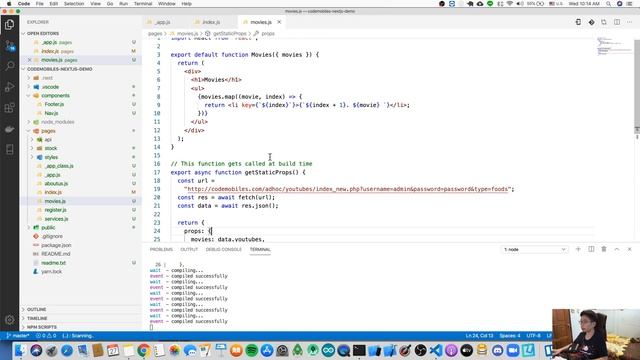Open the Run and Debug view
Viewport: 640px width, 360px height.
pos(9,87)
